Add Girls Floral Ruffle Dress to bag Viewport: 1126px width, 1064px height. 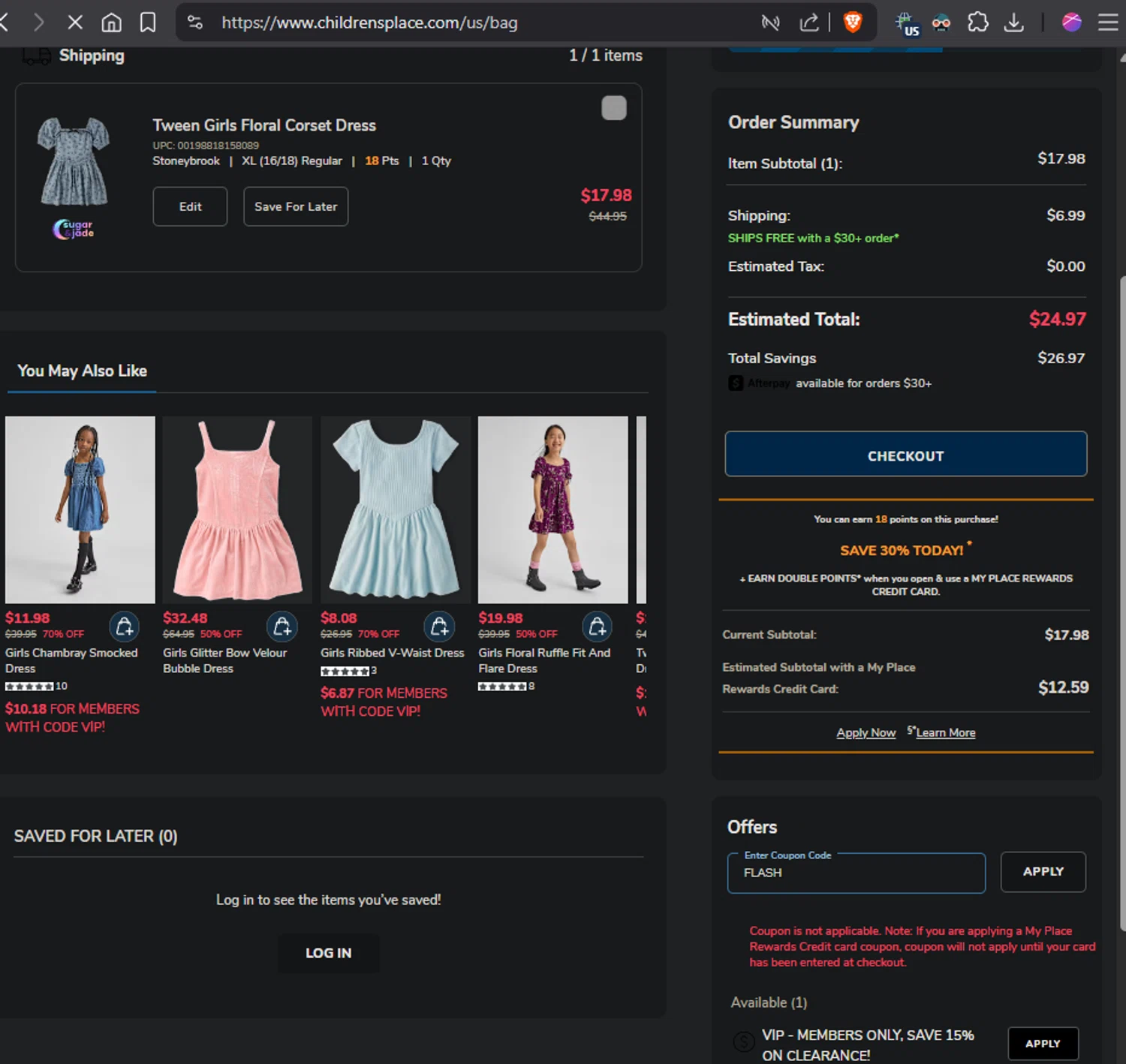(598, 627)
